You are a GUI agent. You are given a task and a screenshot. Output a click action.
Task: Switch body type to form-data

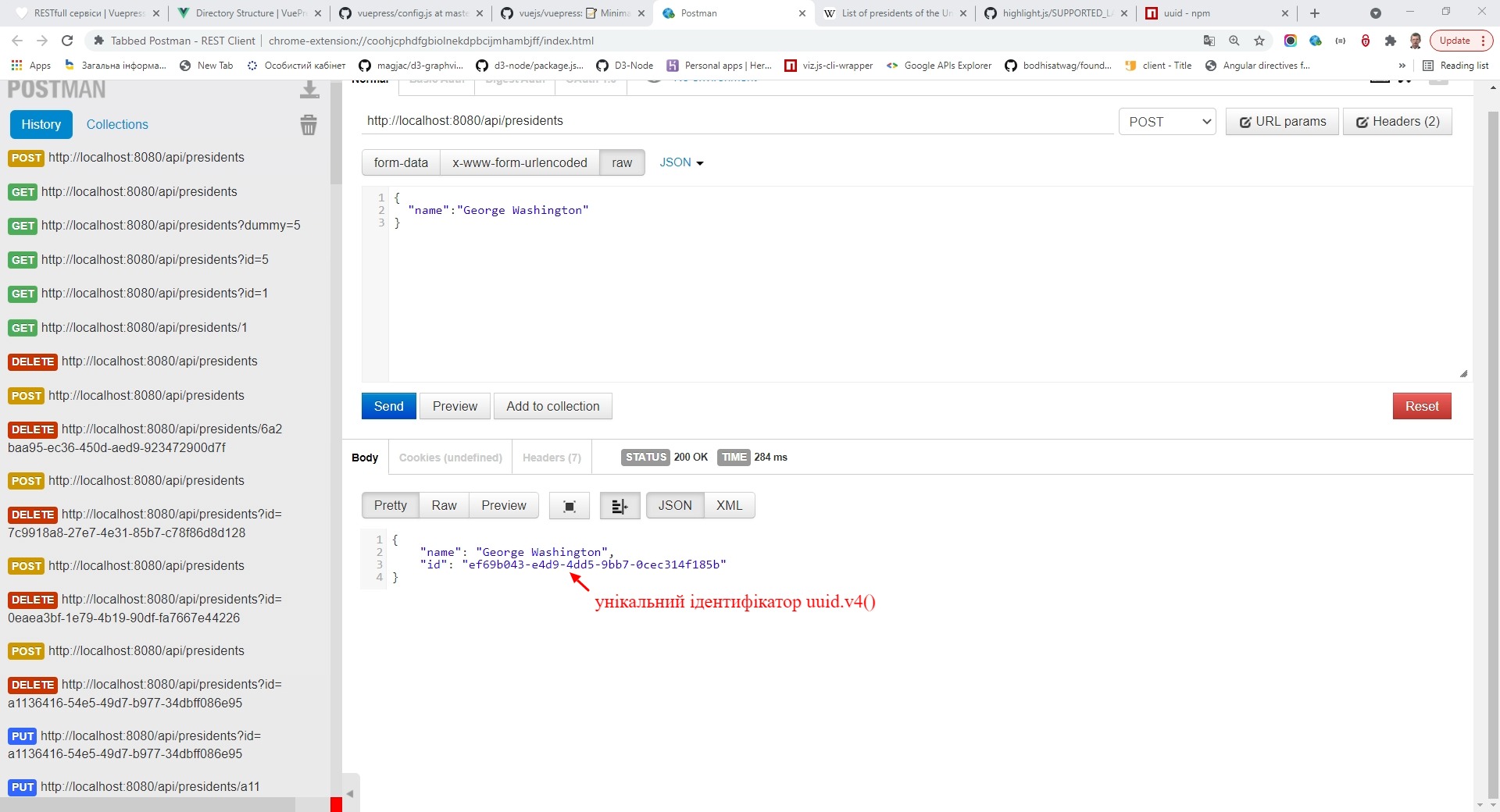coord(401,162)
